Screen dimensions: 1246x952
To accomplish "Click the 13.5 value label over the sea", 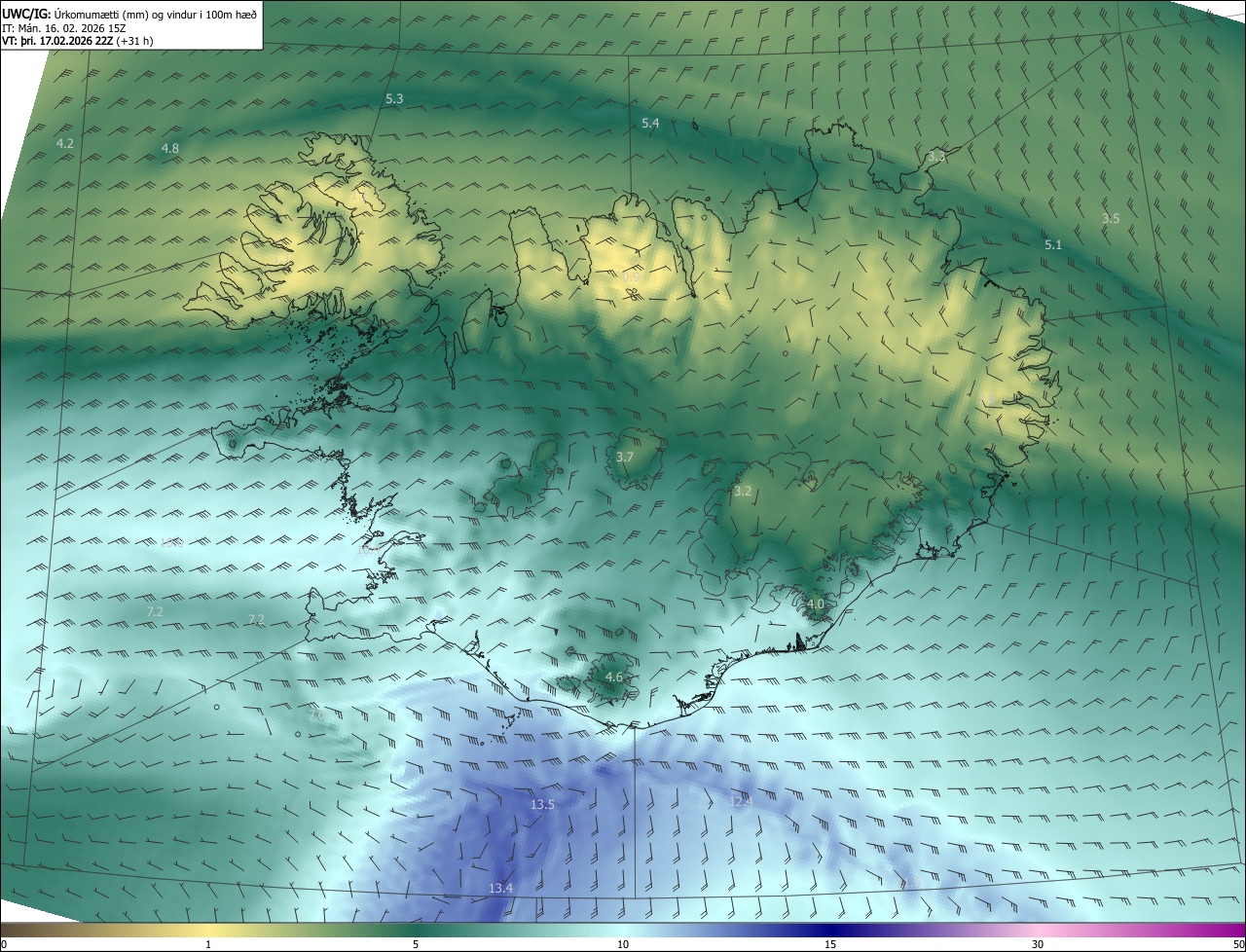I will coord(542,805).
